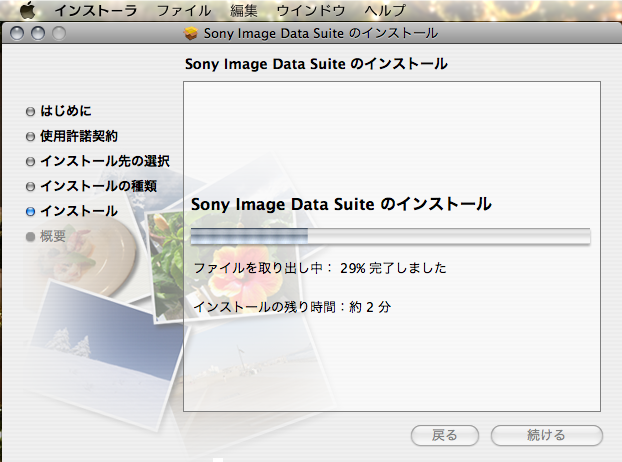Open the 編集 menu

(244, 11)
